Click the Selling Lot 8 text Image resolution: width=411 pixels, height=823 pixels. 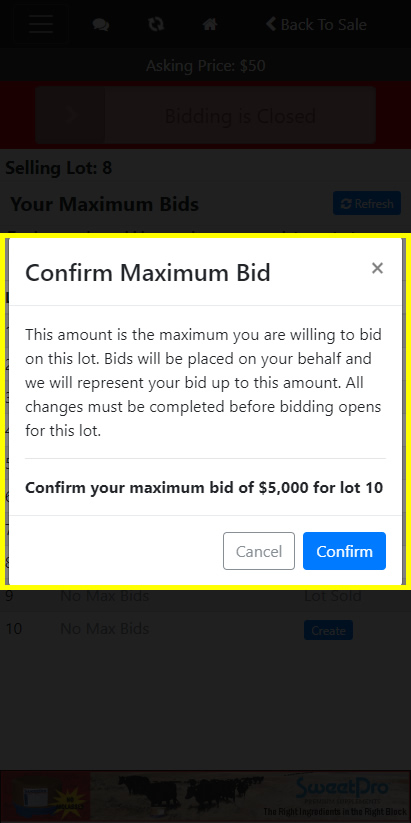pos(59,168)
